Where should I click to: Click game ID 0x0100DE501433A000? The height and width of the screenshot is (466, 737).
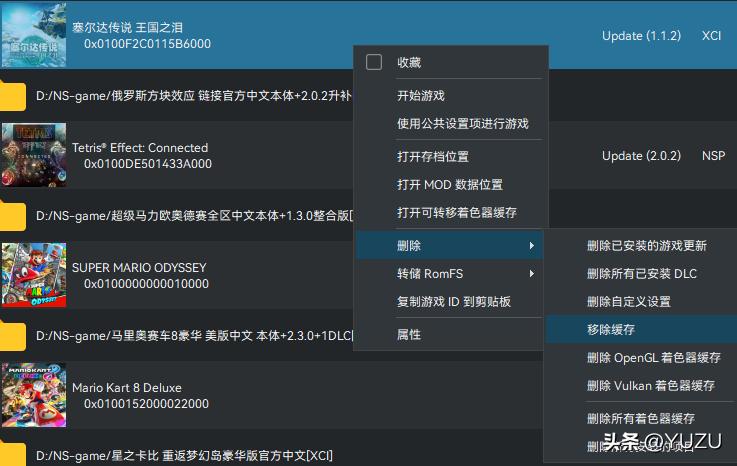click(x=148, y=164)
